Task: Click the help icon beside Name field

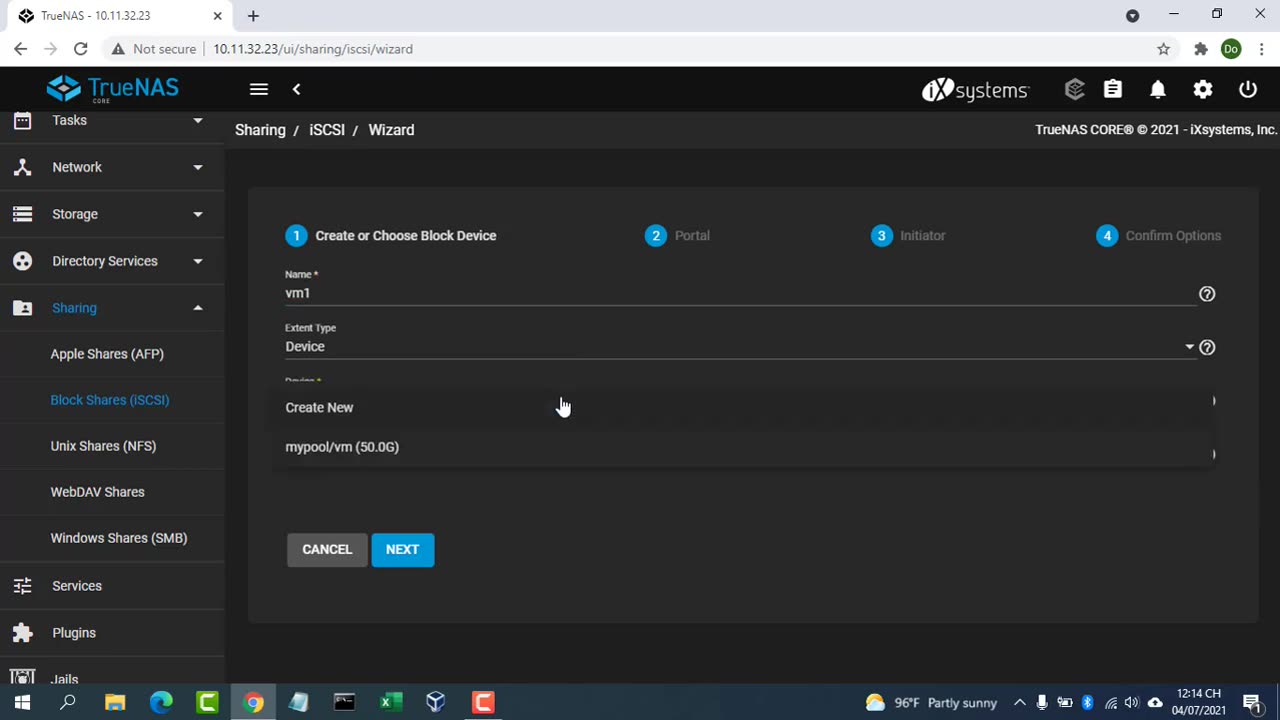Action: pos(1207,294)
